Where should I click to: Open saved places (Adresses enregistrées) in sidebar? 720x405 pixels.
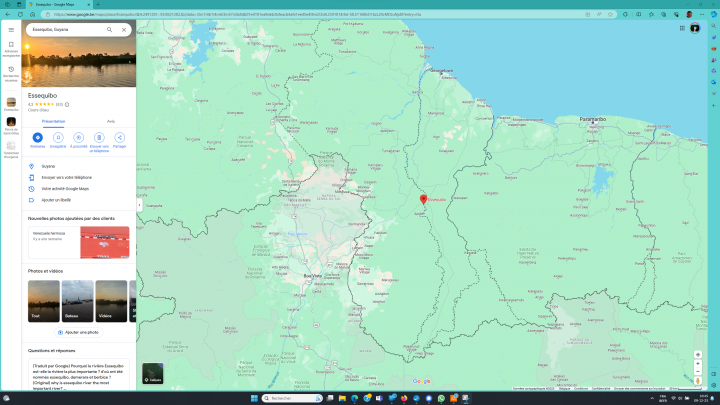[x=11, y=49]
